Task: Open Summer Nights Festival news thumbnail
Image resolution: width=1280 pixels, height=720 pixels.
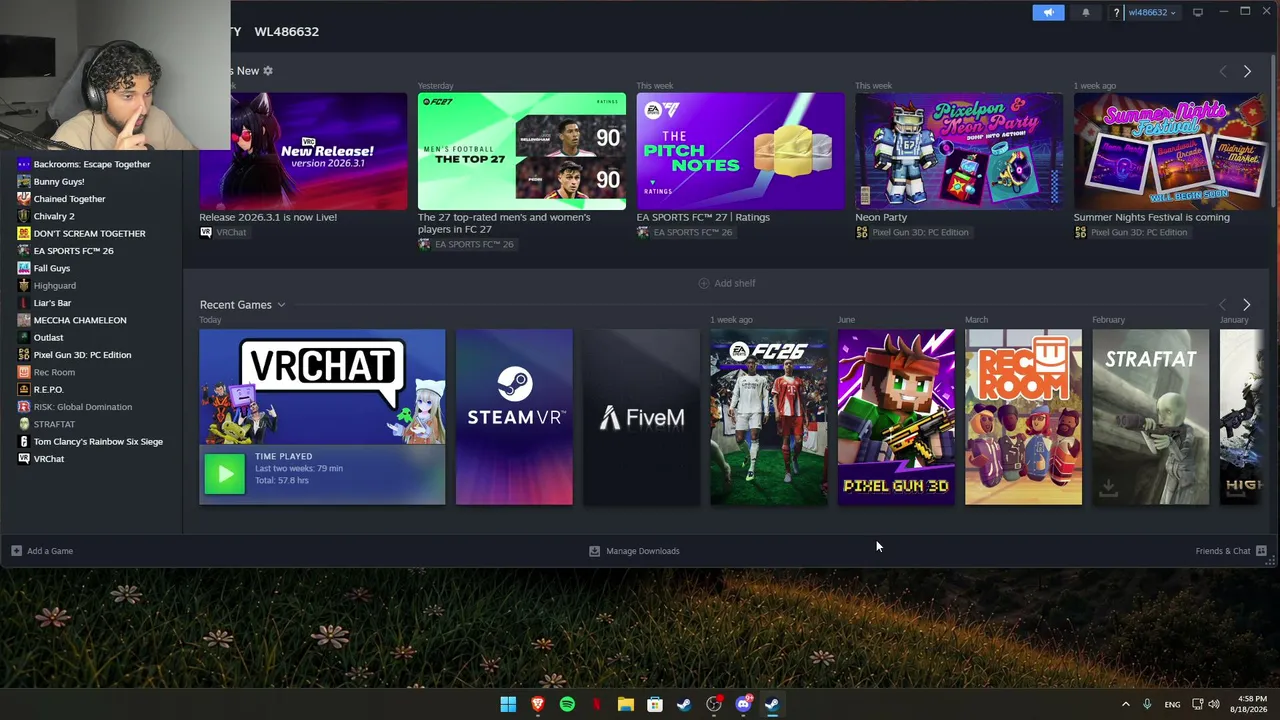Action: coord(1170,151)
